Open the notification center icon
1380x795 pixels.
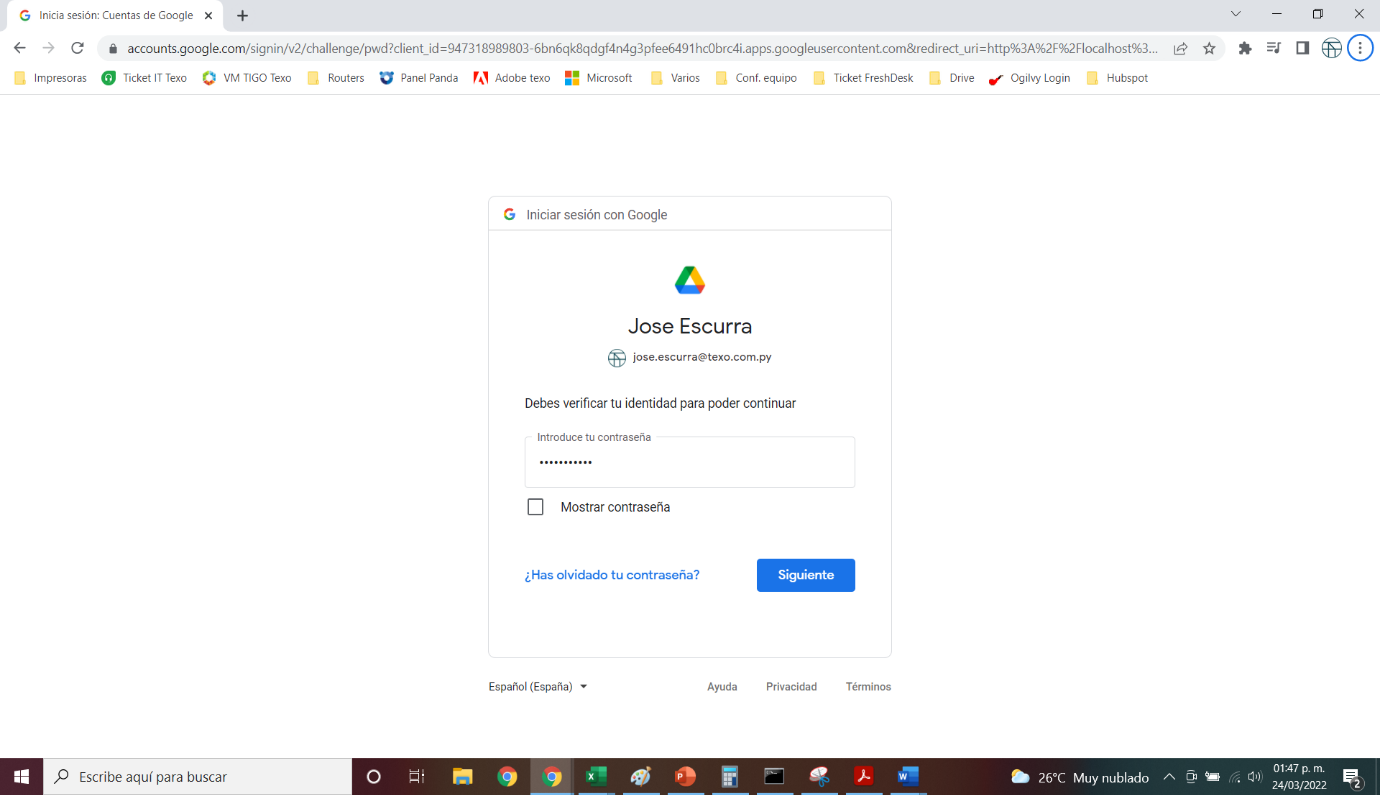[1352, 777]
